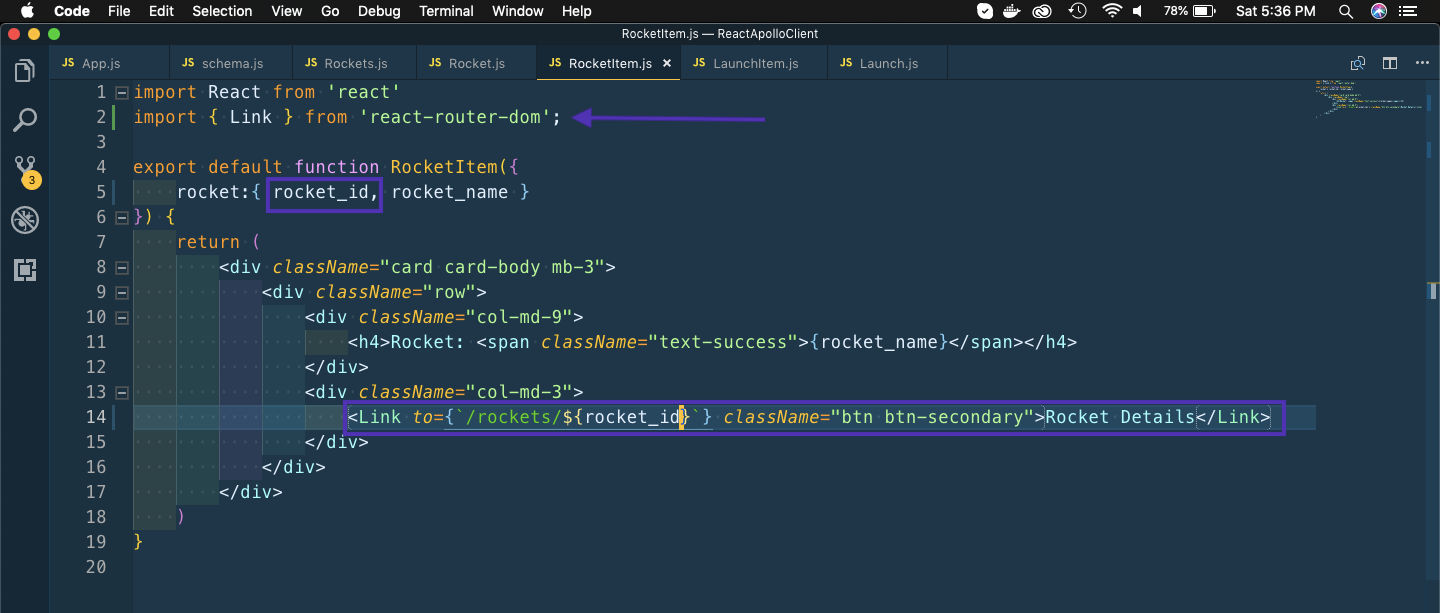
Task: Click the clock showing Sat 5:36 PM
Action: [1276, 11]
